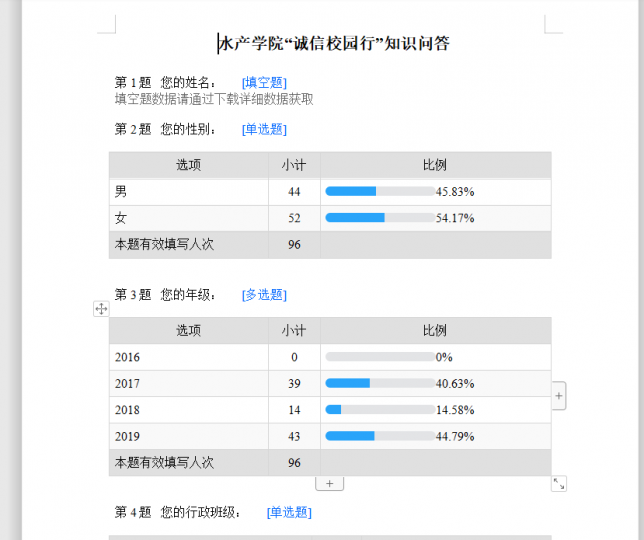Viewport: 644px width, 540px height.
Task: Open the [填空题] link for question 1
Action: coord(264,82)
